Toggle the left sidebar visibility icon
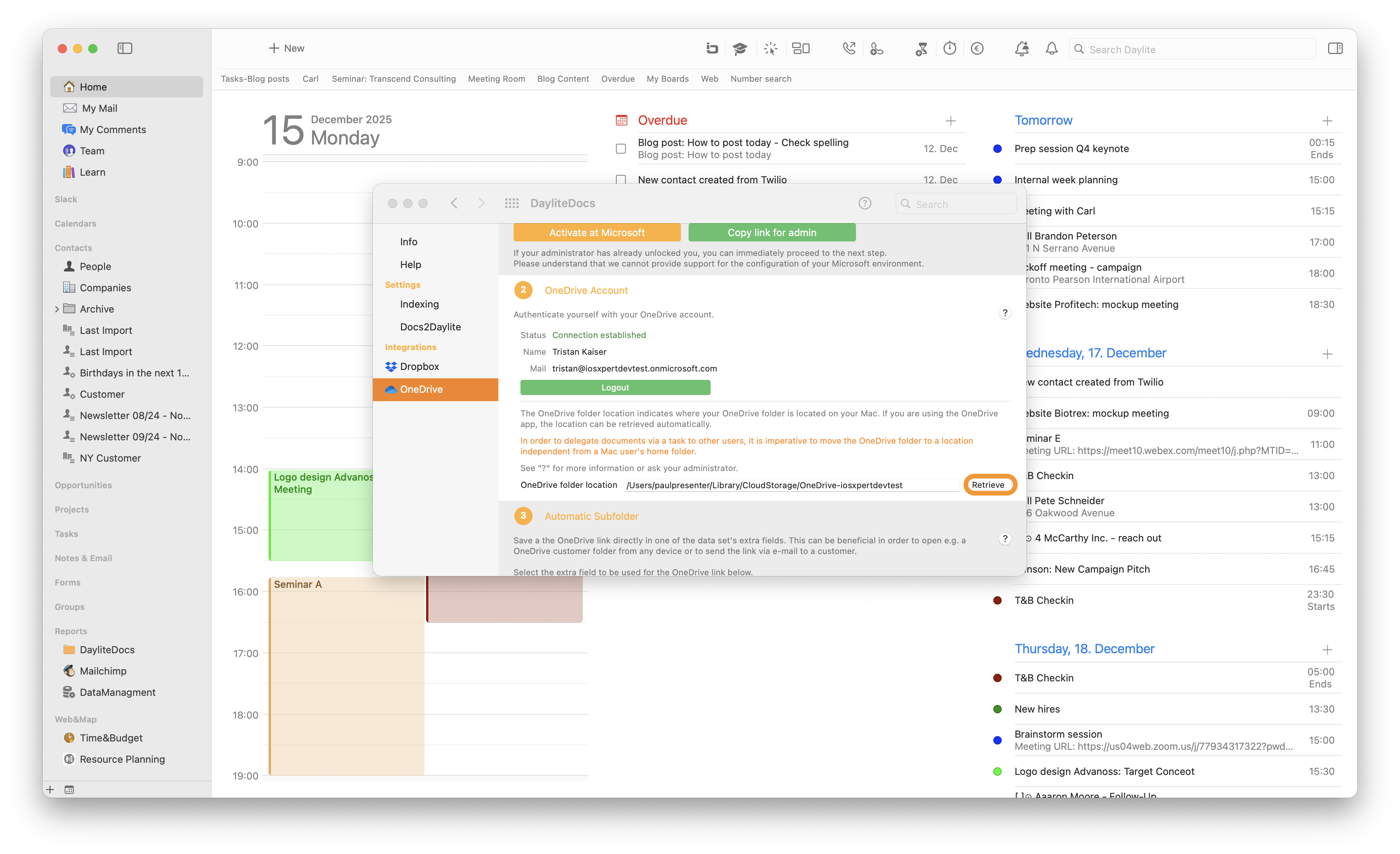Image resolution: width=1400 pixels, height=854 pixels. (124, 48)
